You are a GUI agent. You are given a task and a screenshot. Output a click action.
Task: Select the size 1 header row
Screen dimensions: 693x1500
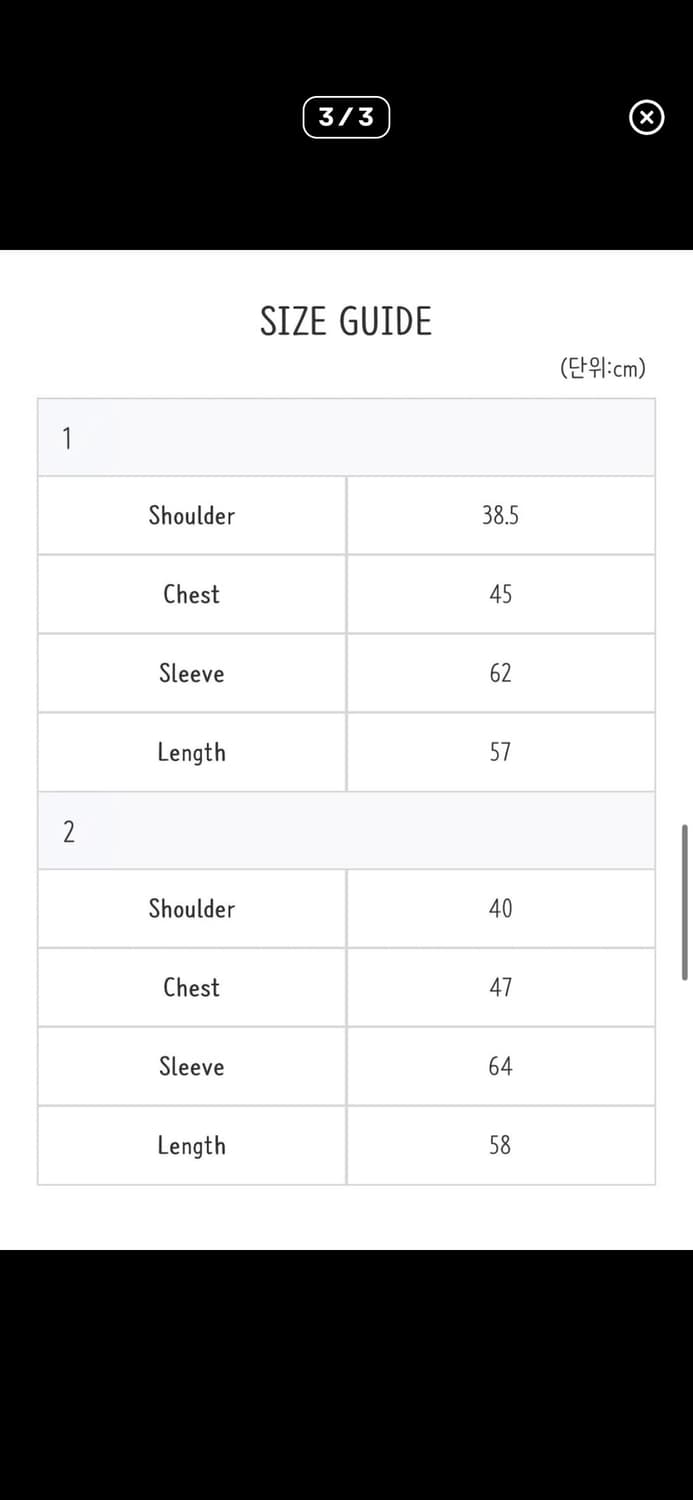coord(346,438)
